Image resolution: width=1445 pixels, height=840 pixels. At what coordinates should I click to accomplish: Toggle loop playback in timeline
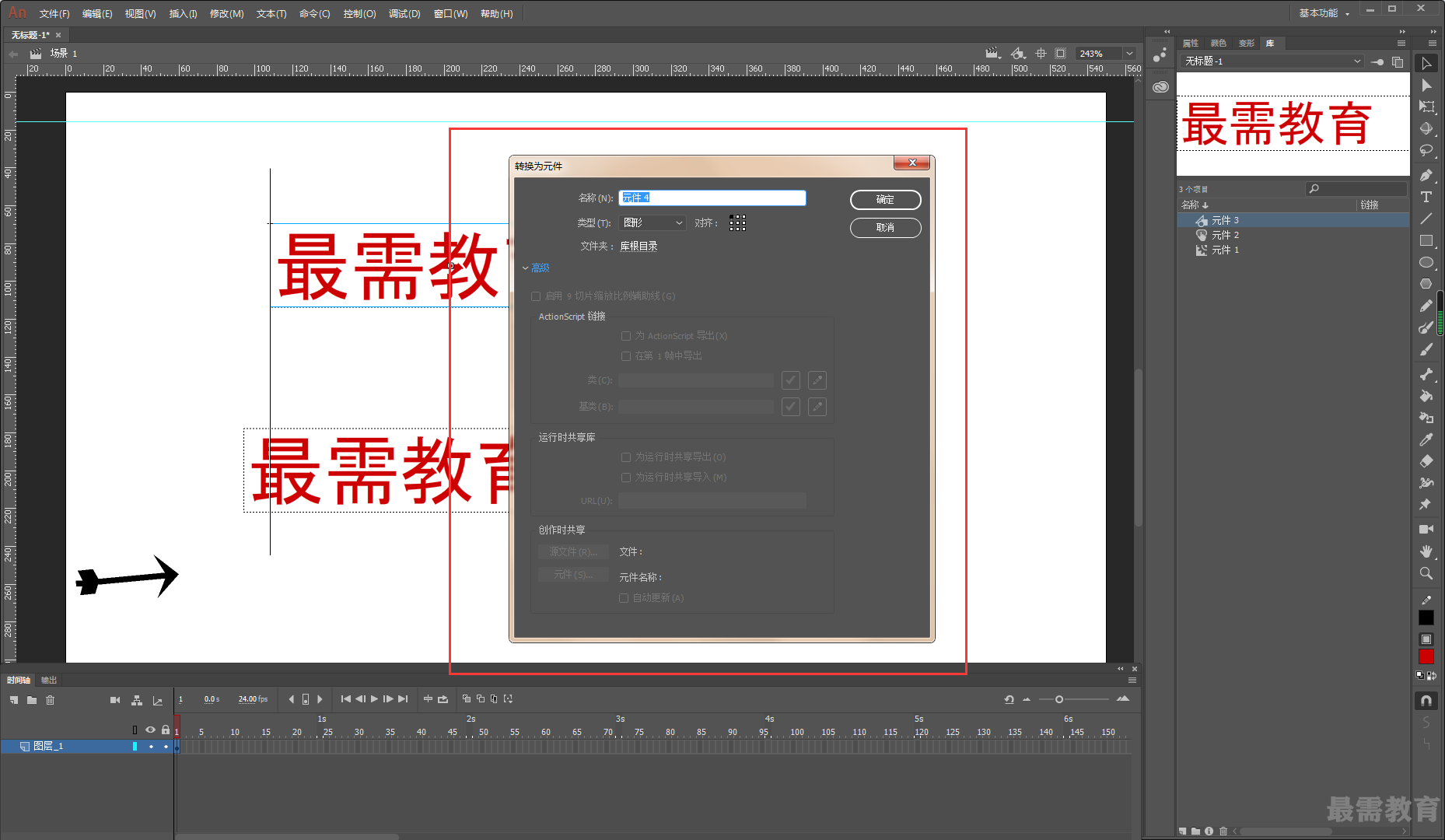pyautogui.click(x=443, y=698)
